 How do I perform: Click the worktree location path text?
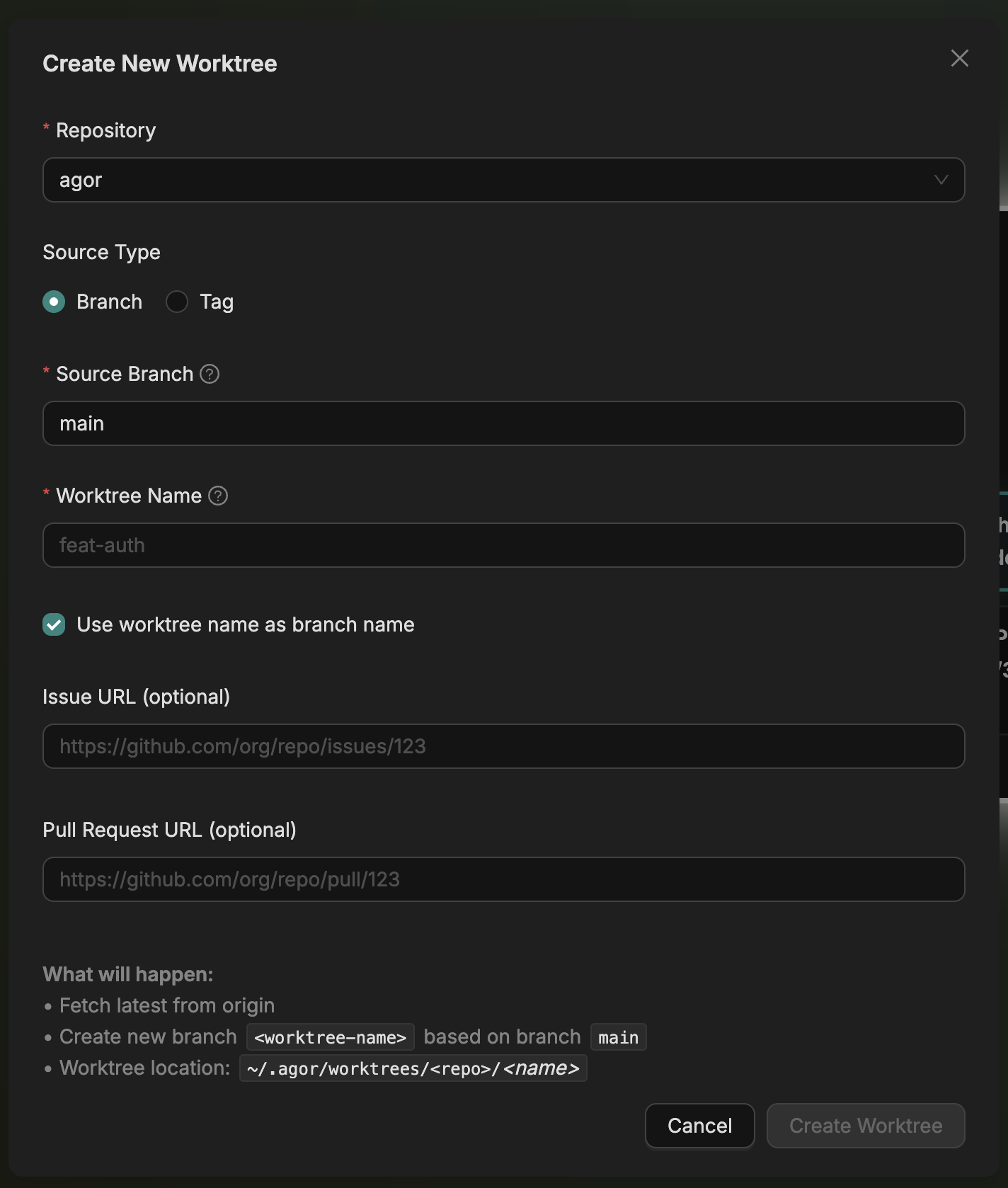413,1068
